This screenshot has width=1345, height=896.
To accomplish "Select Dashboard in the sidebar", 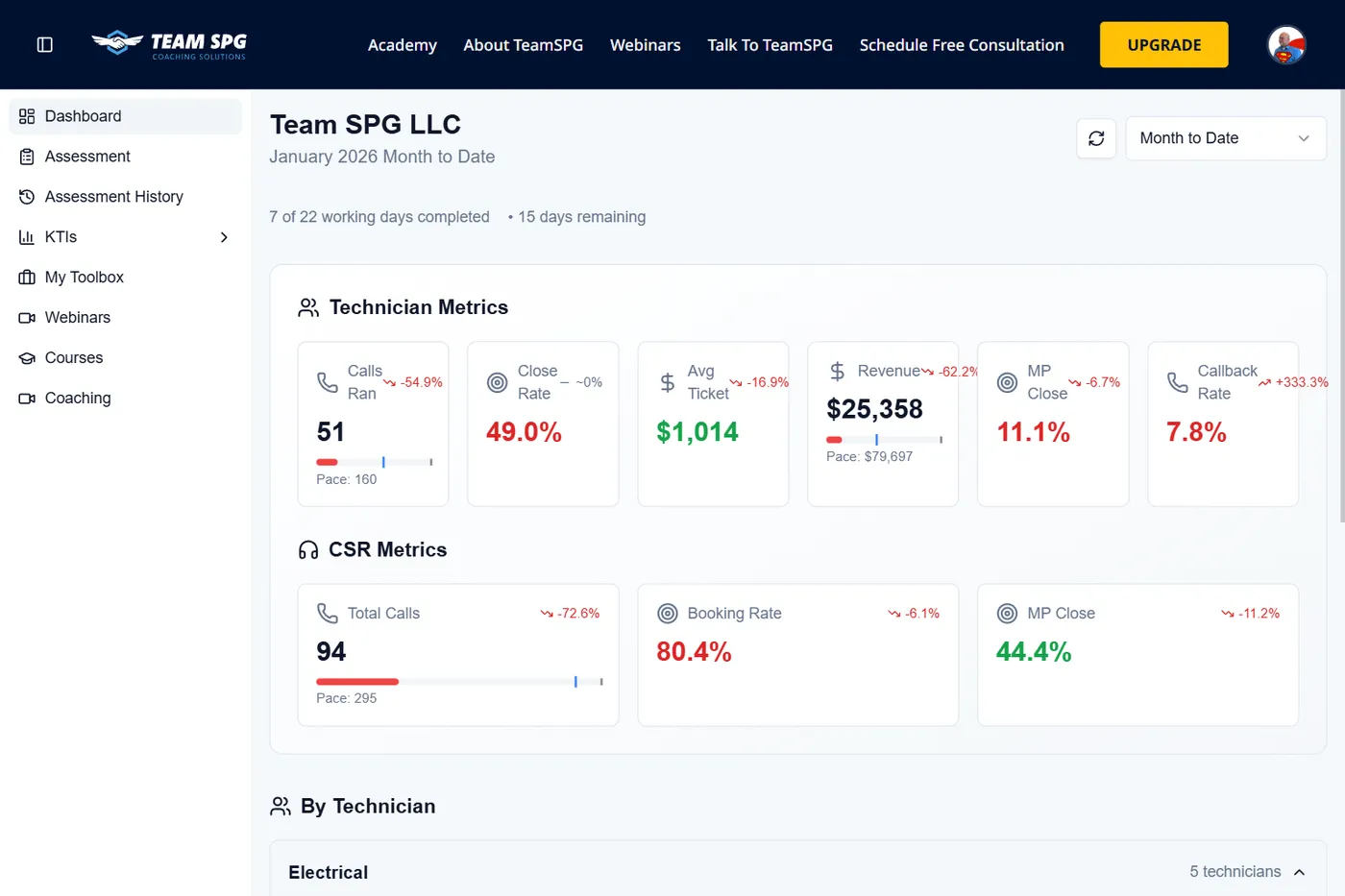I will click(126, 116).
